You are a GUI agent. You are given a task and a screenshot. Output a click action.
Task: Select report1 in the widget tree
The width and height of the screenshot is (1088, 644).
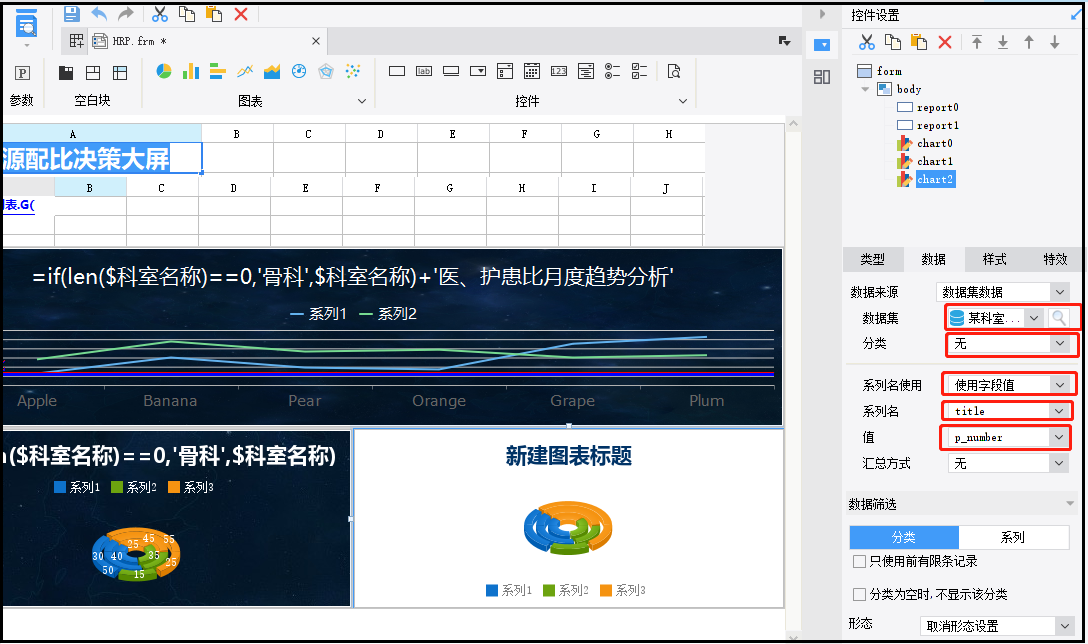click(x=937, y=126)
